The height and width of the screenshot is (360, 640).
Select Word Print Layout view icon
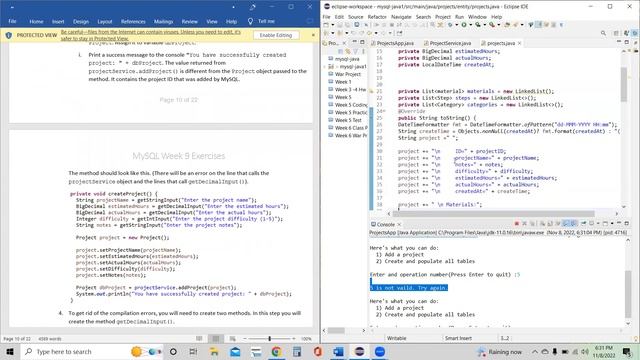click(x=216, y=339)
